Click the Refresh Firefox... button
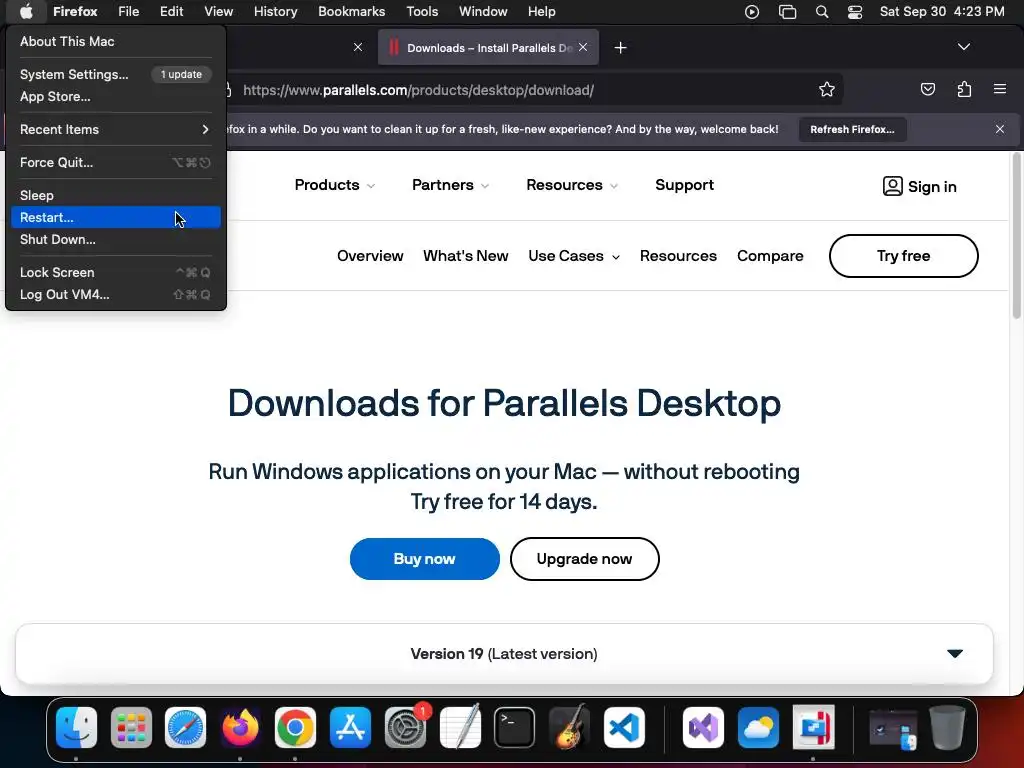 point(852,129)
